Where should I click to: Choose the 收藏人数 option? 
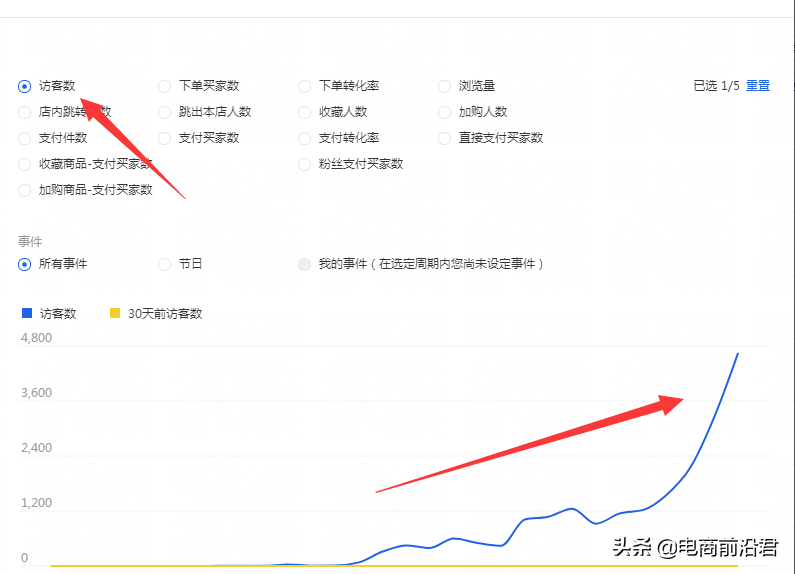pos(304,112)
